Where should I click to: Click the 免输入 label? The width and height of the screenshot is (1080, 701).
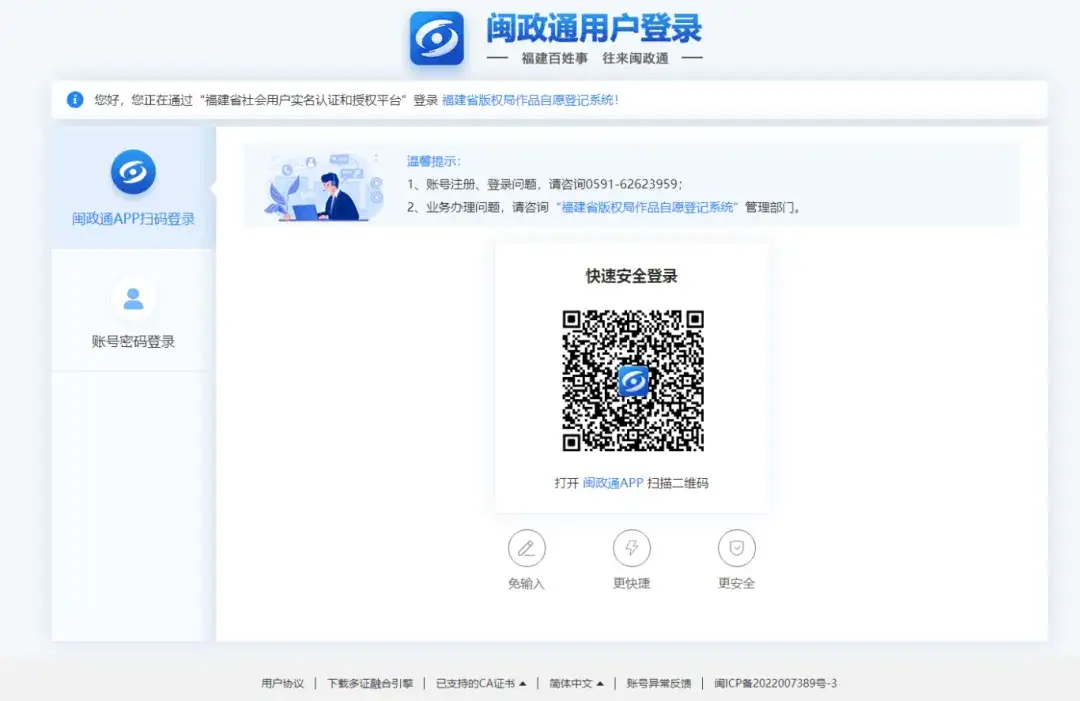point(526,583)
